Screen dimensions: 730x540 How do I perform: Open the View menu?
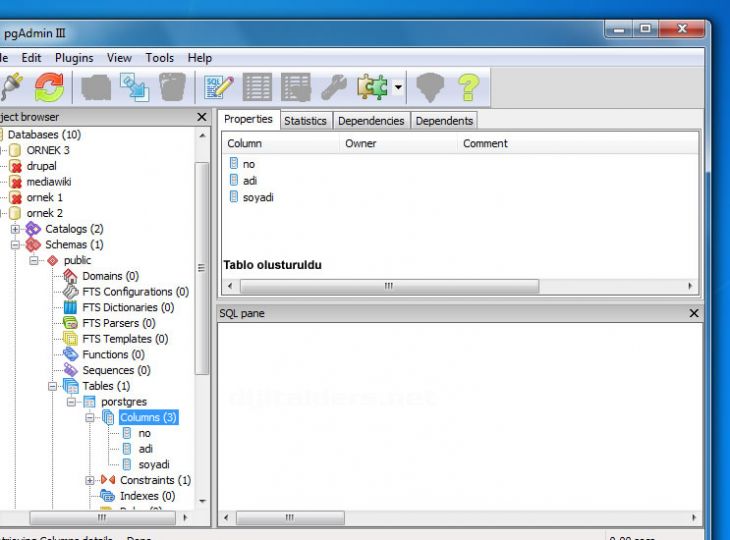pyautogui.click(x=119, y=58)
